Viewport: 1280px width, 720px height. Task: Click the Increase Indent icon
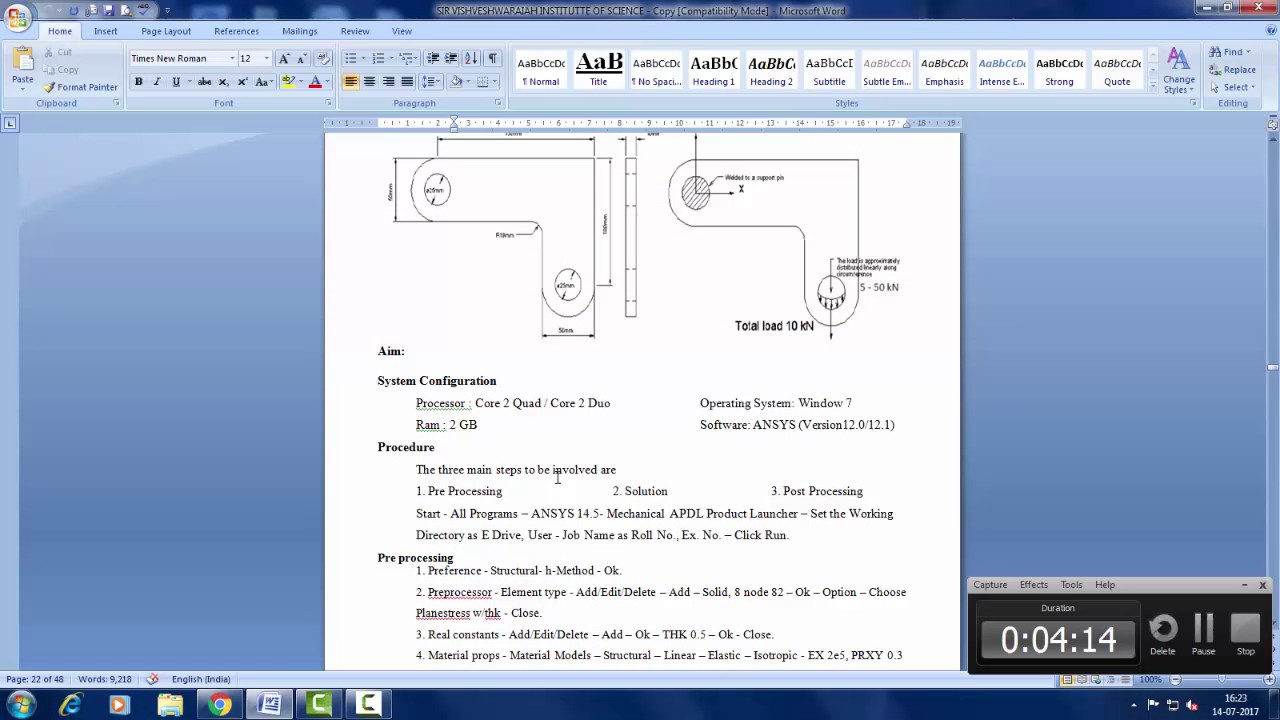(x=451, y=58)
